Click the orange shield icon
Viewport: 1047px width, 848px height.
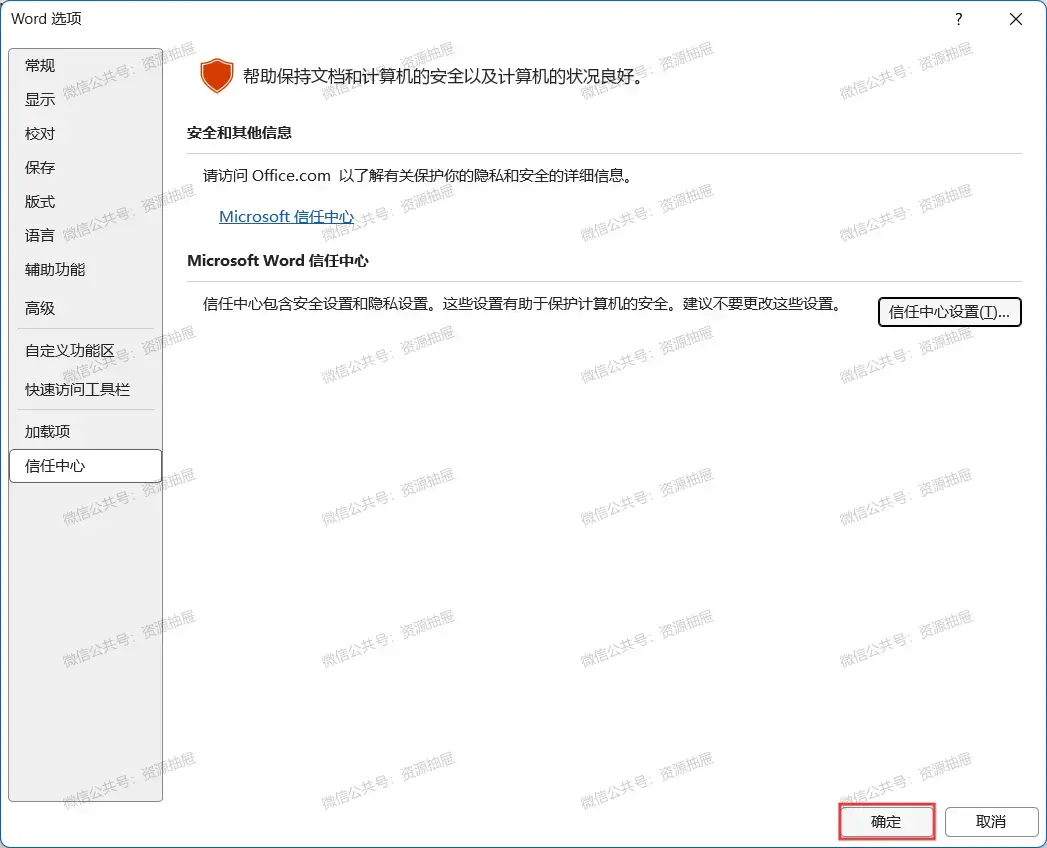pos(217,75)
